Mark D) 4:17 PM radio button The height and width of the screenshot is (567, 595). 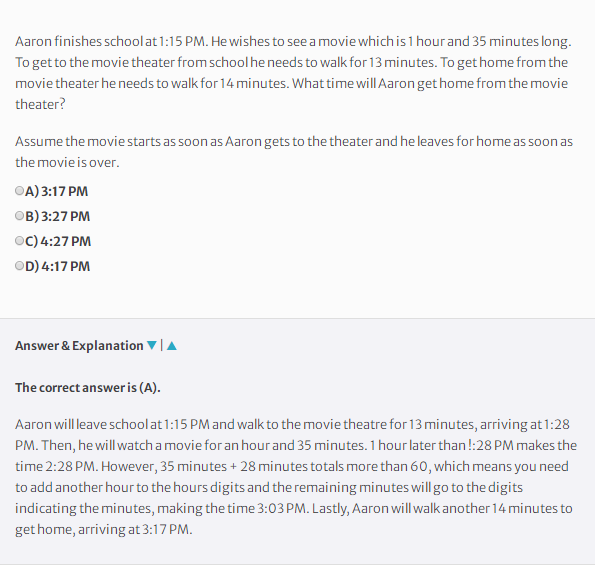click(x=19, y=266)
